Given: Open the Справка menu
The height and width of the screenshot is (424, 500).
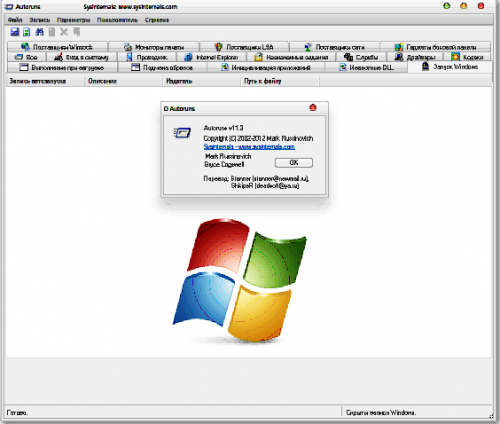Looking at the screenshot, I should [x=157, y=20].
